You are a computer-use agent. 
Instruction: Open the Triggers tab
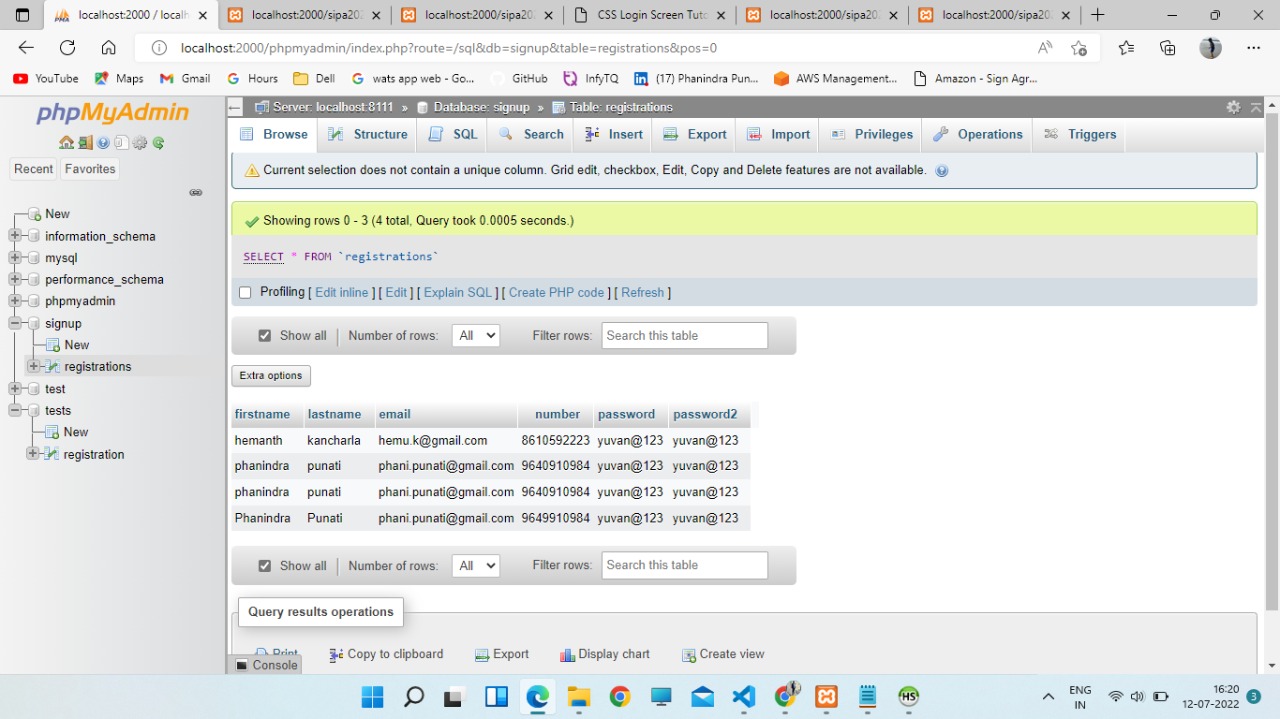1080,135
